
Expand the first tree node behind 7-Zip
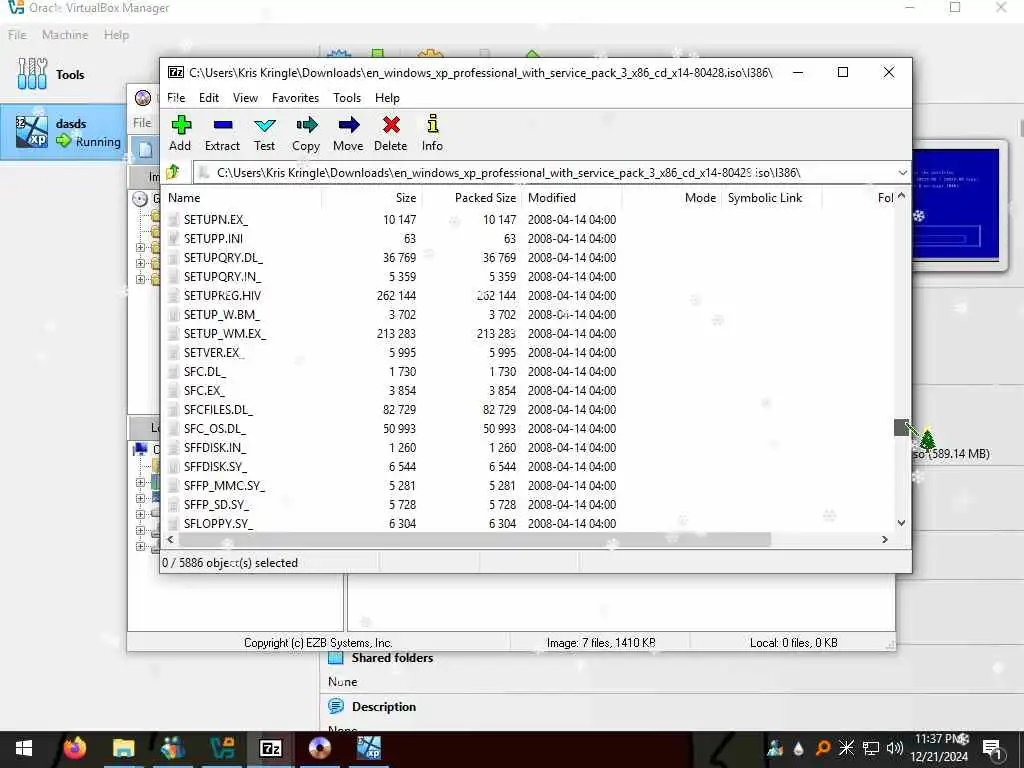140,248
